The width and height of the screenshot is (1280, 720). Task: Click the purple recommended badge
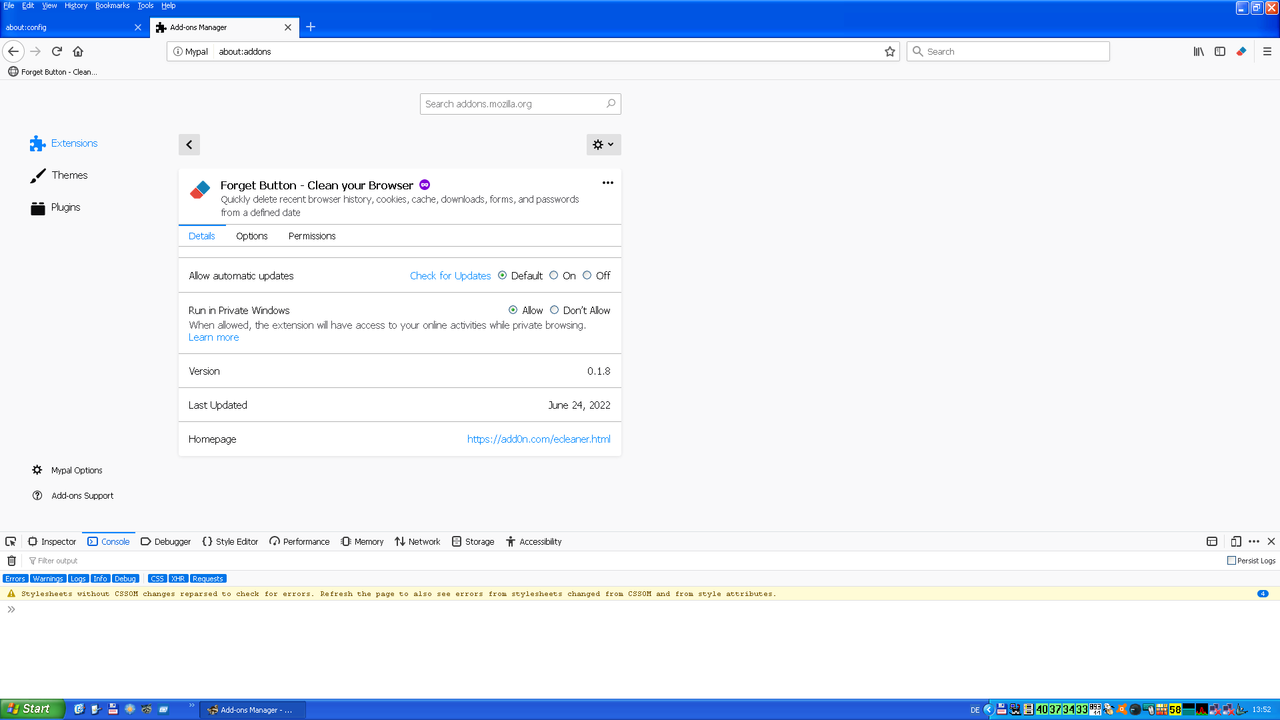point(424,185)
